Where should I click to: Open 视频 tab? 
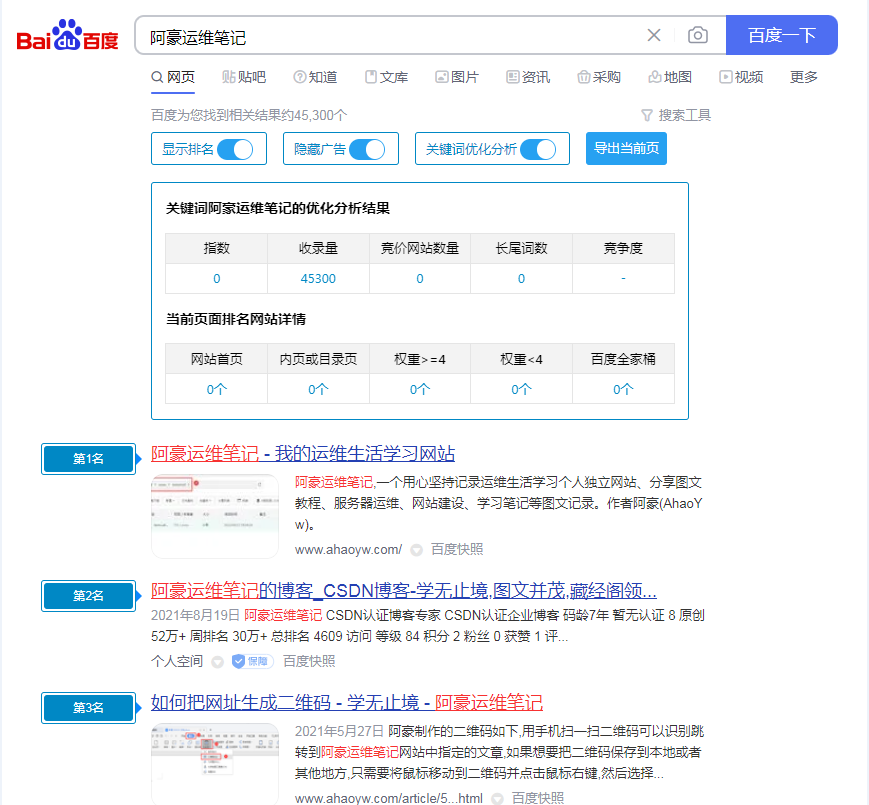coord(741,77)
